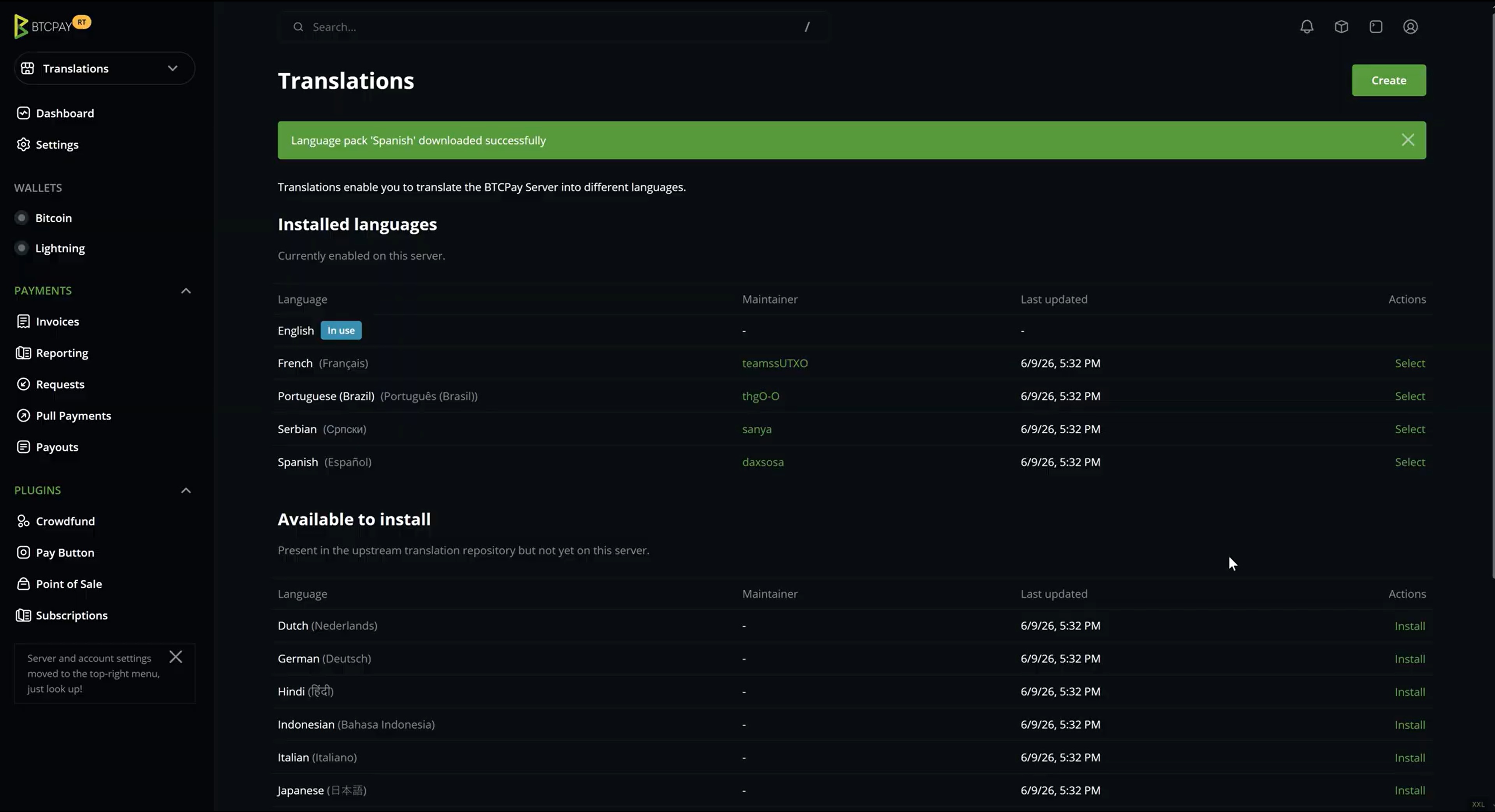Click the Reporting sidebar icon
This screenshot has height=812, width=1495.
pos(23,353)
